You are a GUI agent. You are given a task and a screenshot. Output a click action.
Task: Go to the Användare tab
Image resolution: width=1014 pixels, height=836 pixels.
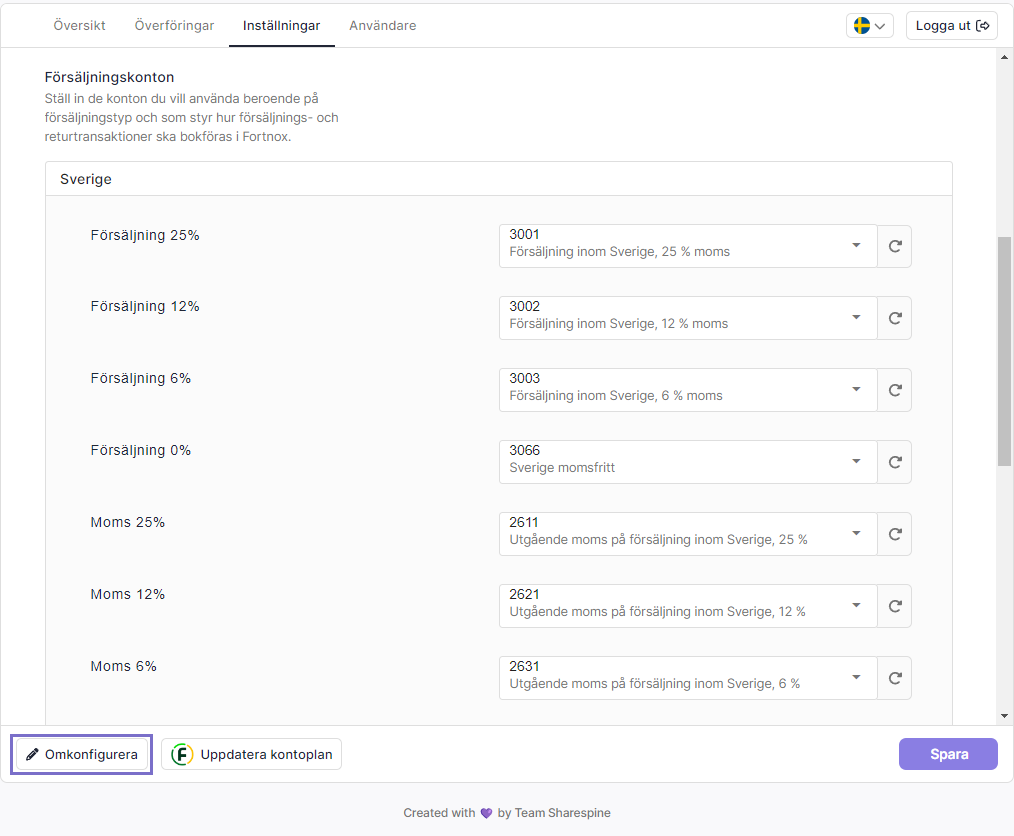(382, 26)
